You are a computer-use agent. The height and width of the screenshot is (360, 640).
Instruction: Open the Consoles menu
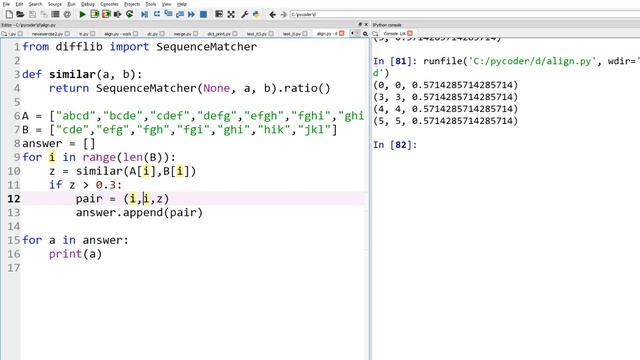[x=109, y=4]
